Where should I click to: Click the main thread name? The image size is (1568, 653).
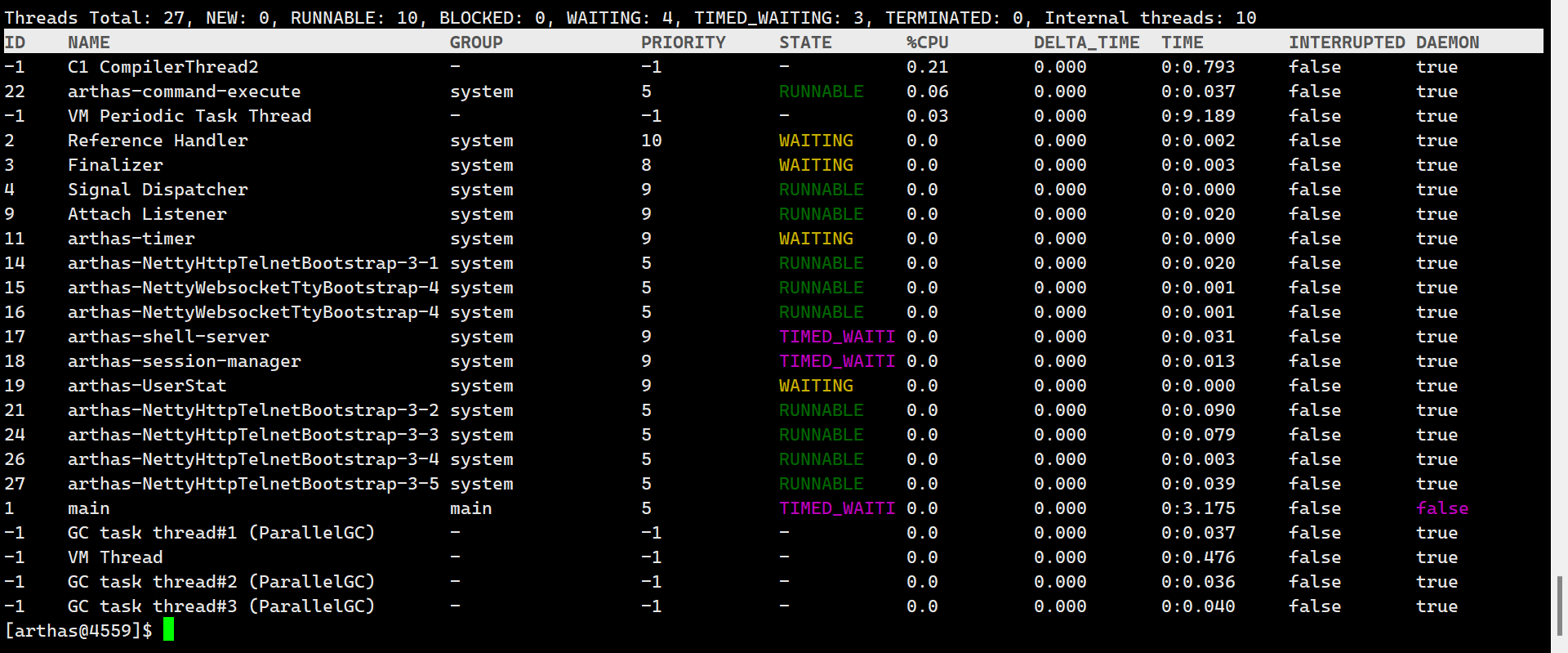pyautogui.click(x=88, y=508)
